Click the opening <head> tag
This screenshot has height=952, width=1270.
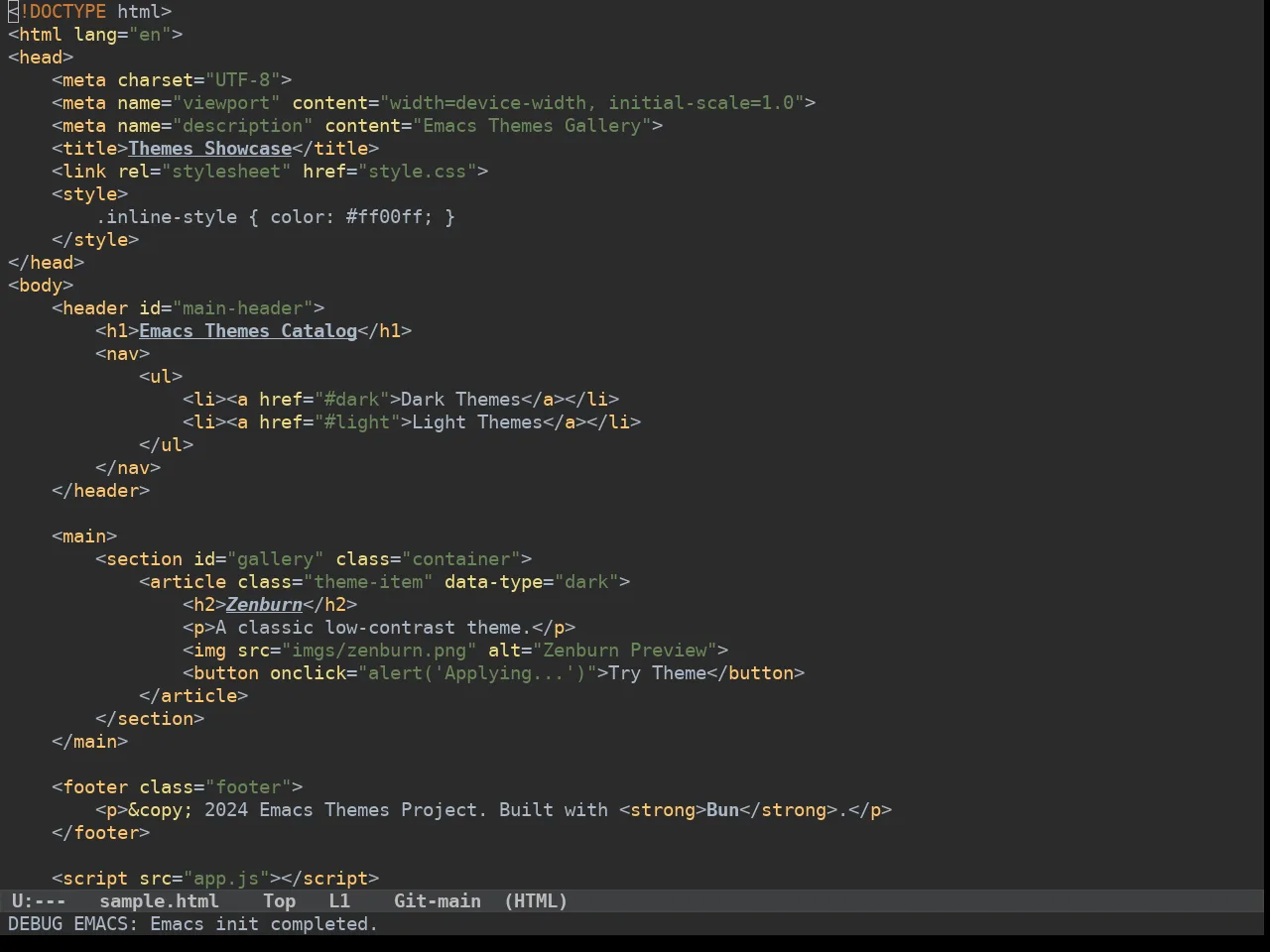[x=41, y=58]
